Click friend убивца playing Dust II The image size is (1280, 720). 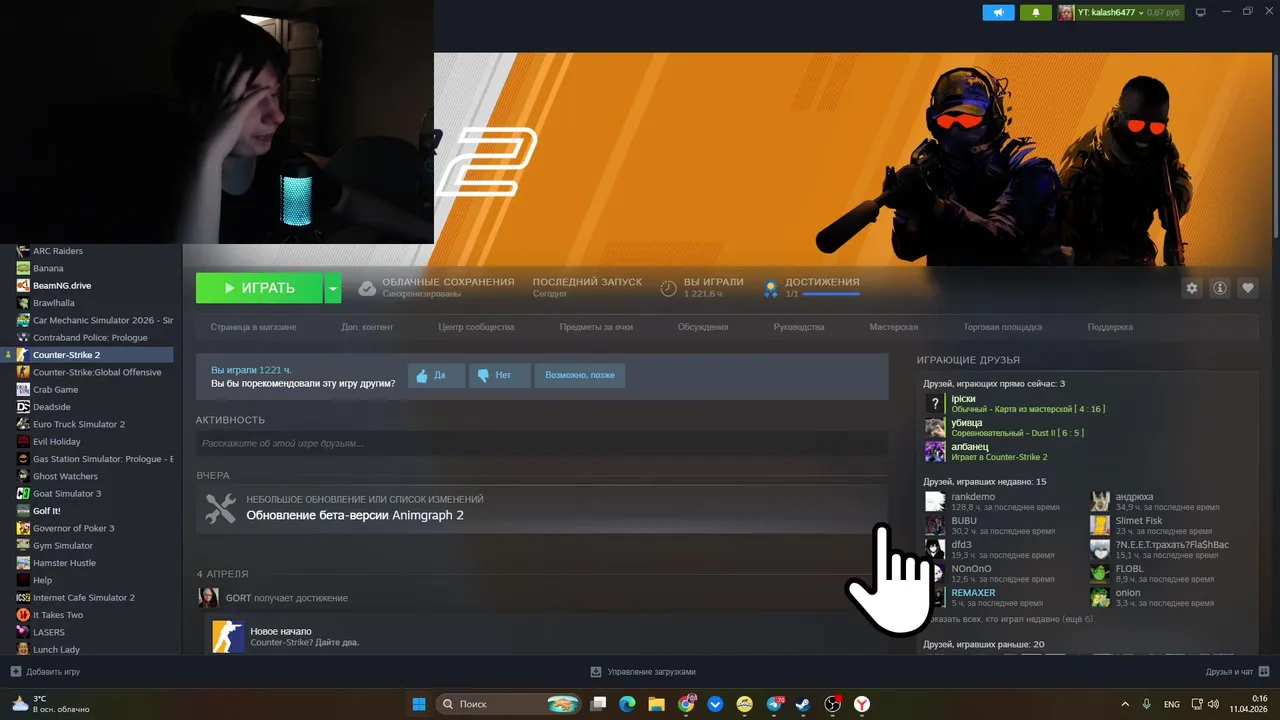pyautogui.click(x=1005, y=427)
